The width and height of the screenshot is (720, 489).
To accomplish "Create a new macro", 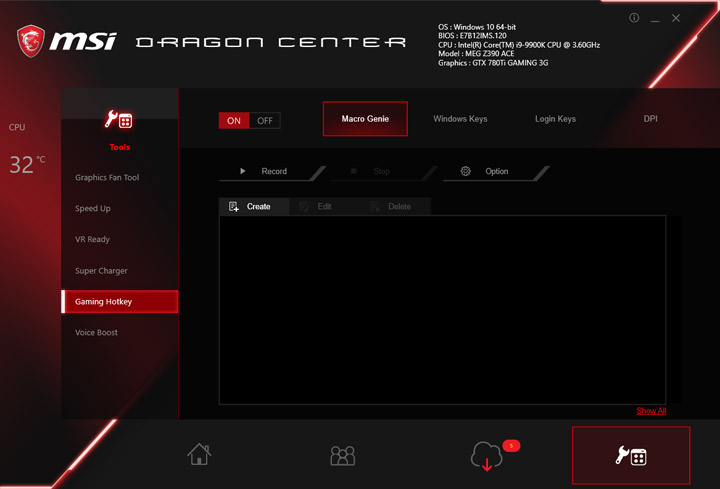I will 254,207.
